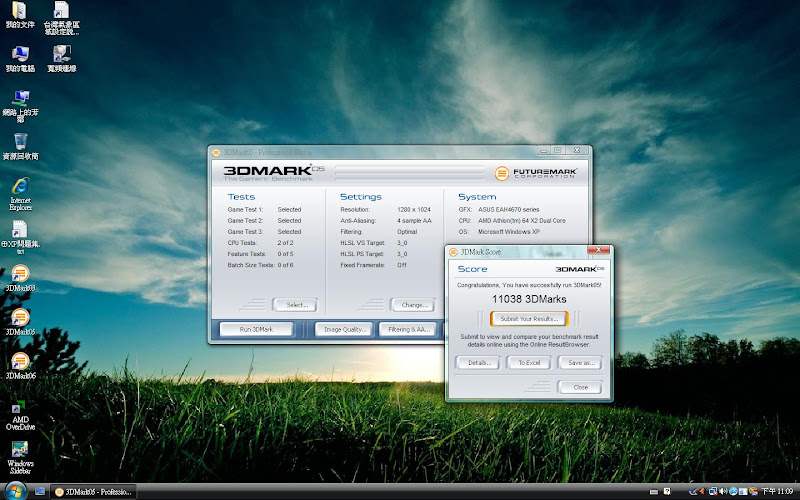Image resolution: width=800 pixels, height=500 pixels.
Task: Open Internet Explorer desktop icon
Action: (x=20, y=194)
